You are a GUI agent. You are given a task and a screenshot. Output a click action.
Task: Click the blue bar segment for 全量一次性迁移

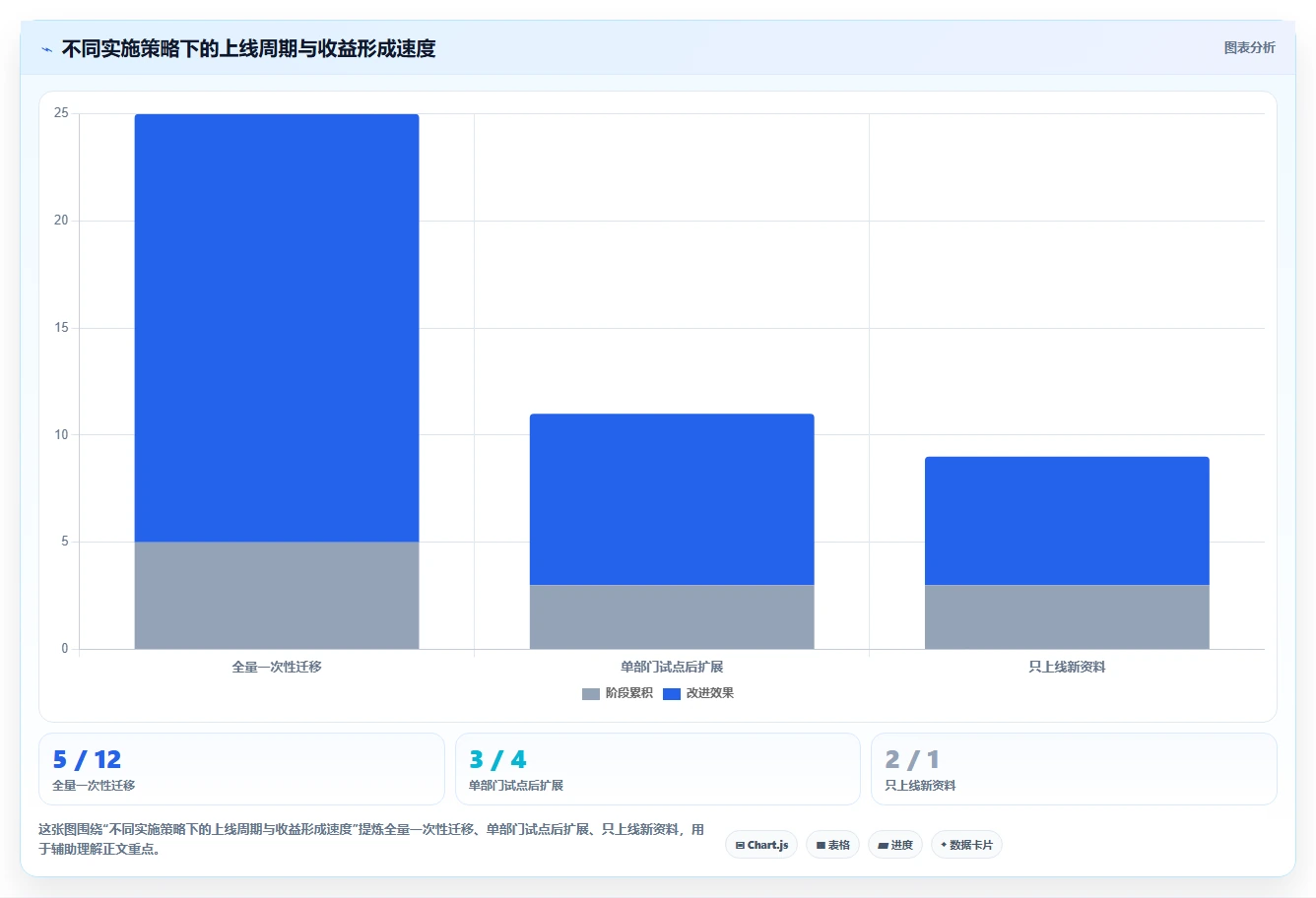277,328
